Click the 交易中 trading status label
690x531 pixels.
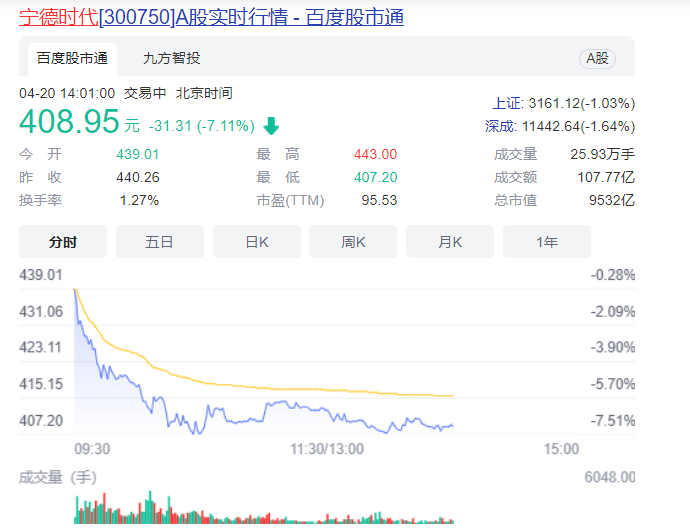pos(145,93)
